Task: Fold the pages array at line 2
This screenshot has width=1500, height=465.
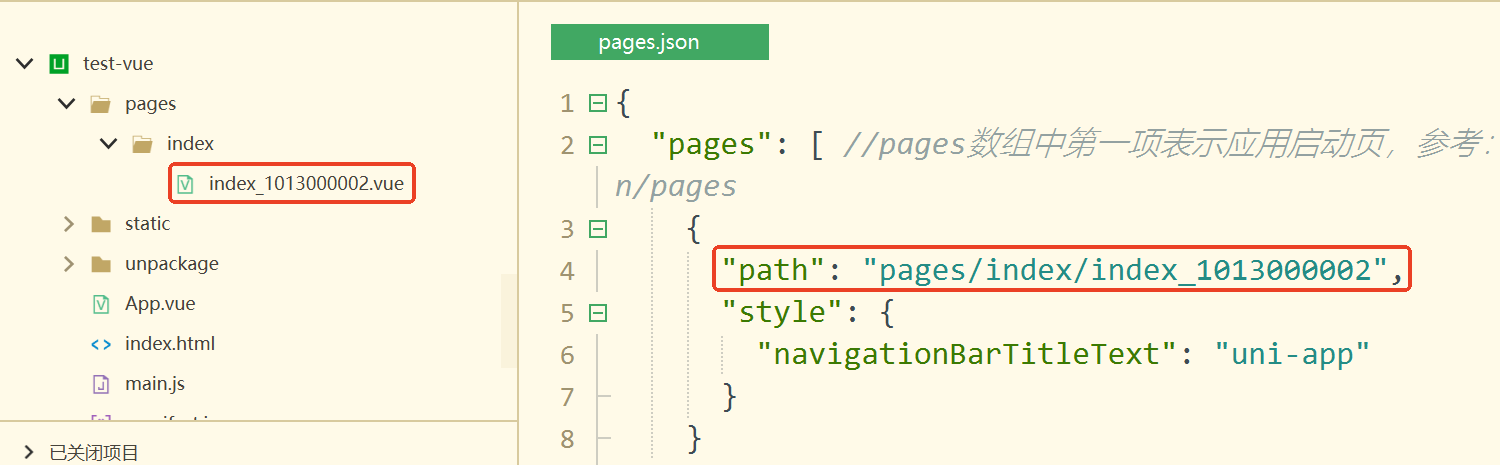Action: [x=598, y=145]
